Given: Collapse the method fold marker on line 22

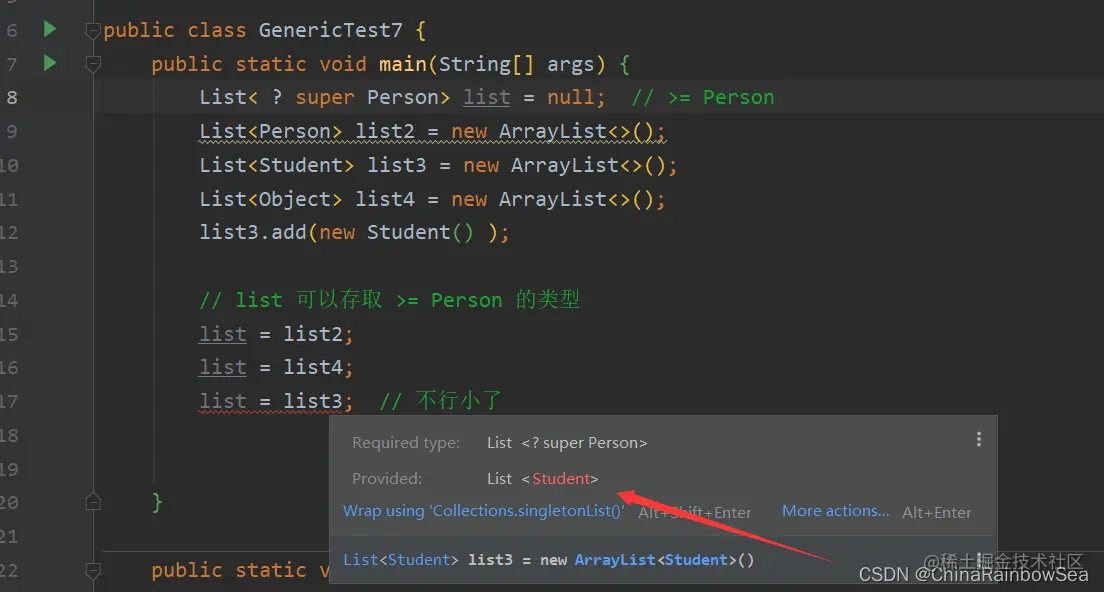Looking at the screenshot, I should (92, 570).
